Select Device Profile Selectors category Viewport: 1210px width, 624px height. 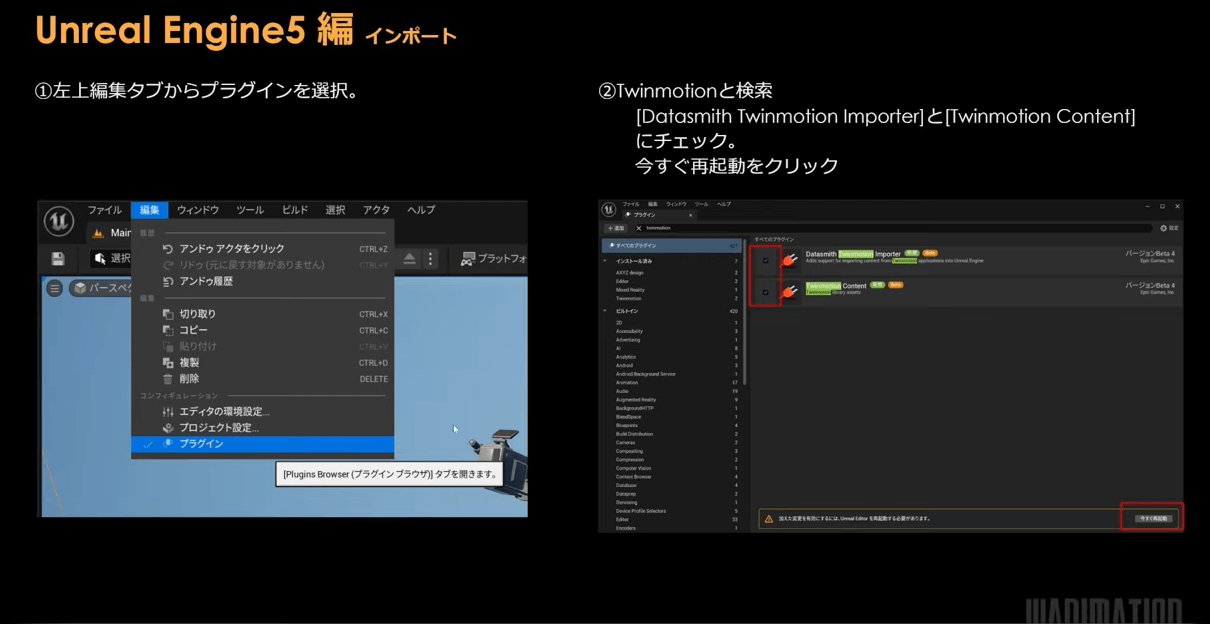pos(673,511)
